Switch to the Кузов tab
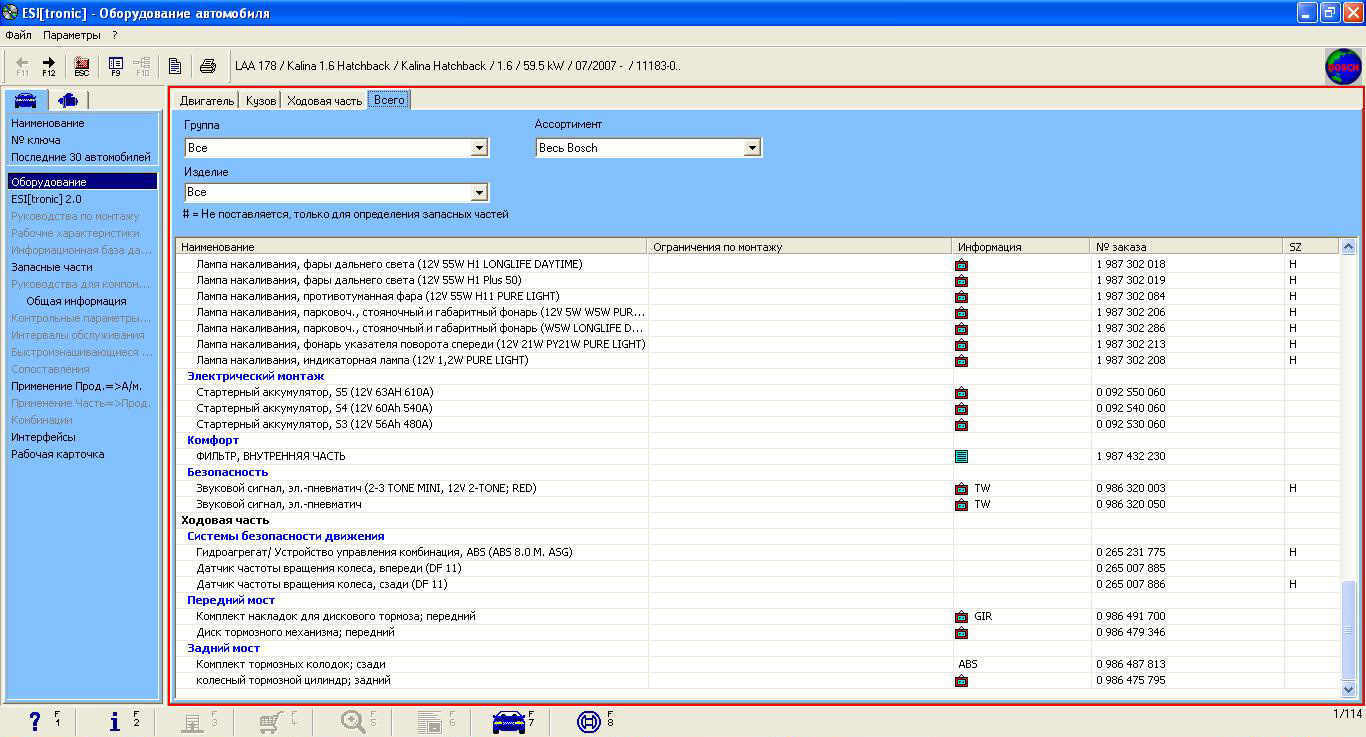Image resolution: width=1366 pixels, height=737 pixels. tap(261, 101)
